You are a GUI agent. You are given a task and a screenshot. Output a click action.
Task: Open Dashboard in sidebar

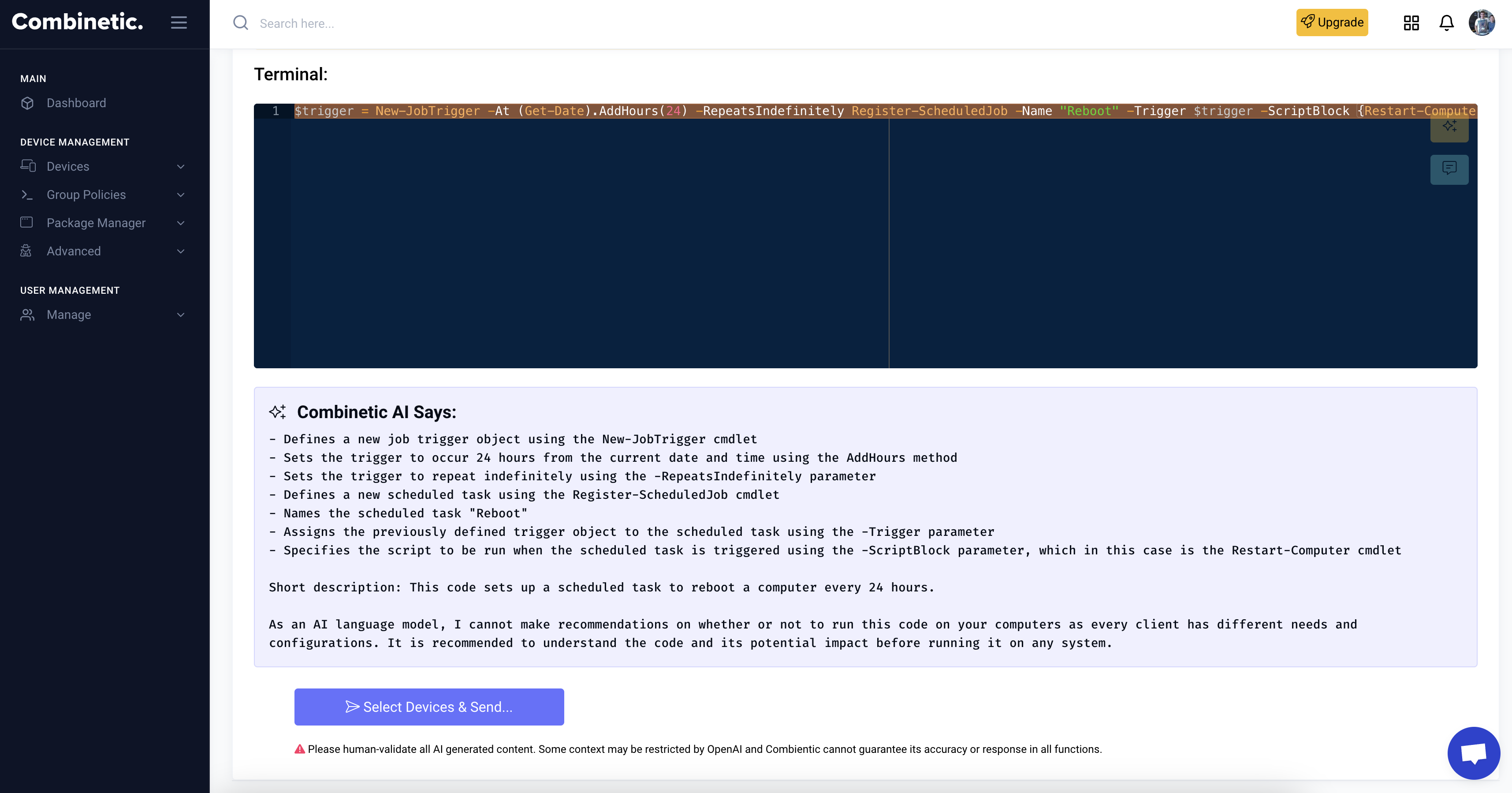[x=76, y=103]
